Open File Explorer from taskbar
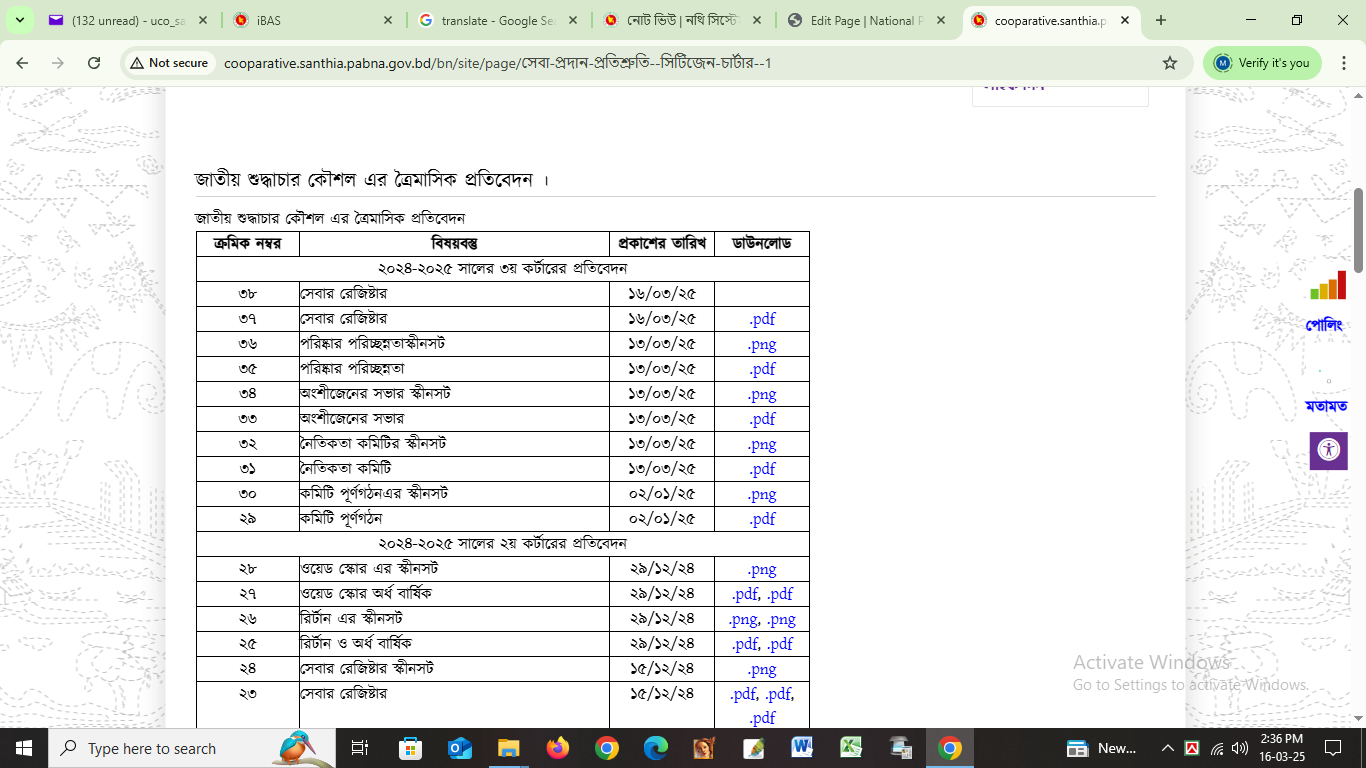The image size is (1366, 768). (x=508, y=748)
